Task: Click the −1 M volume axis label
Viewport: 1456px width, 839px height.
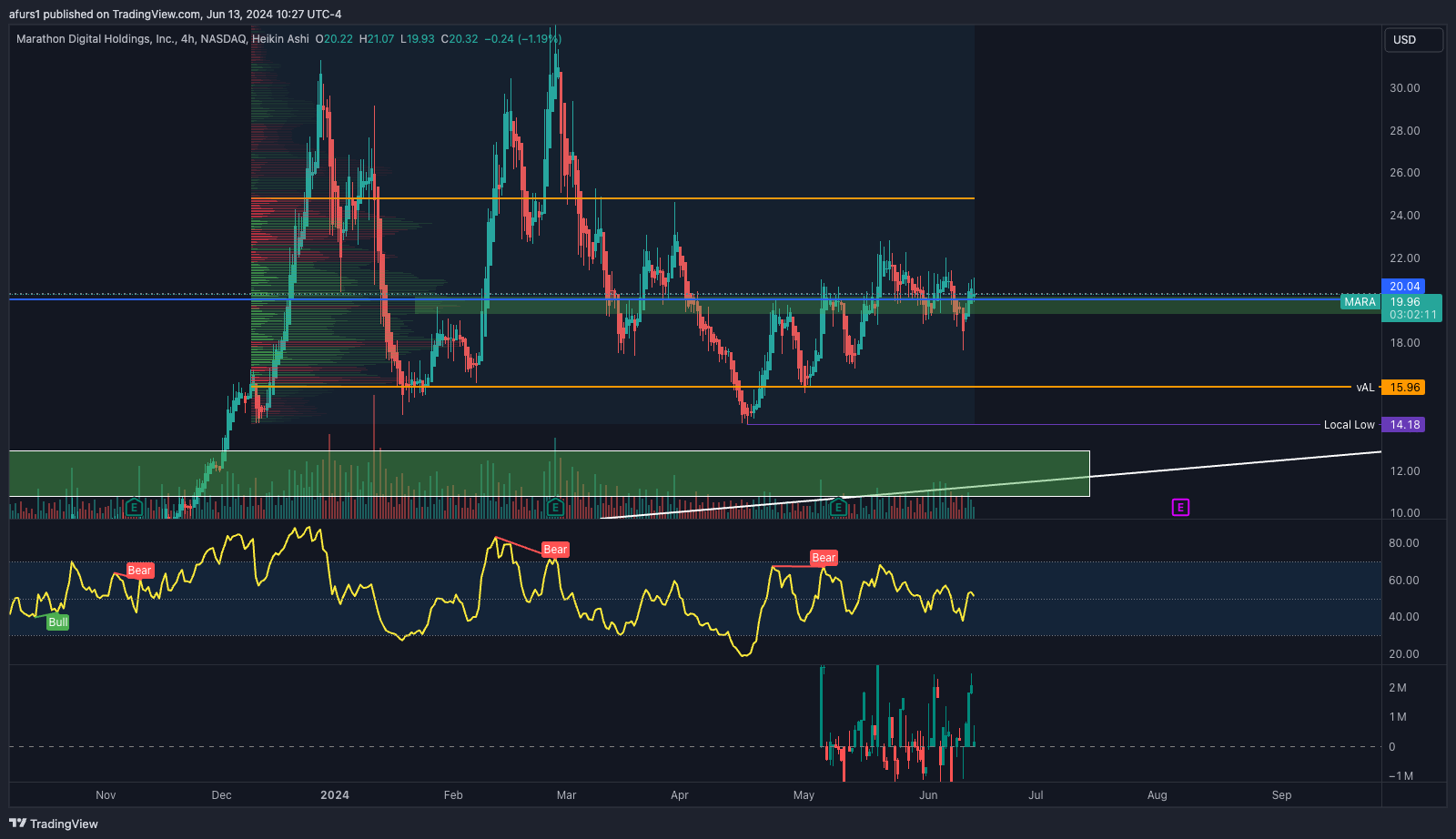Action: 1400,776
